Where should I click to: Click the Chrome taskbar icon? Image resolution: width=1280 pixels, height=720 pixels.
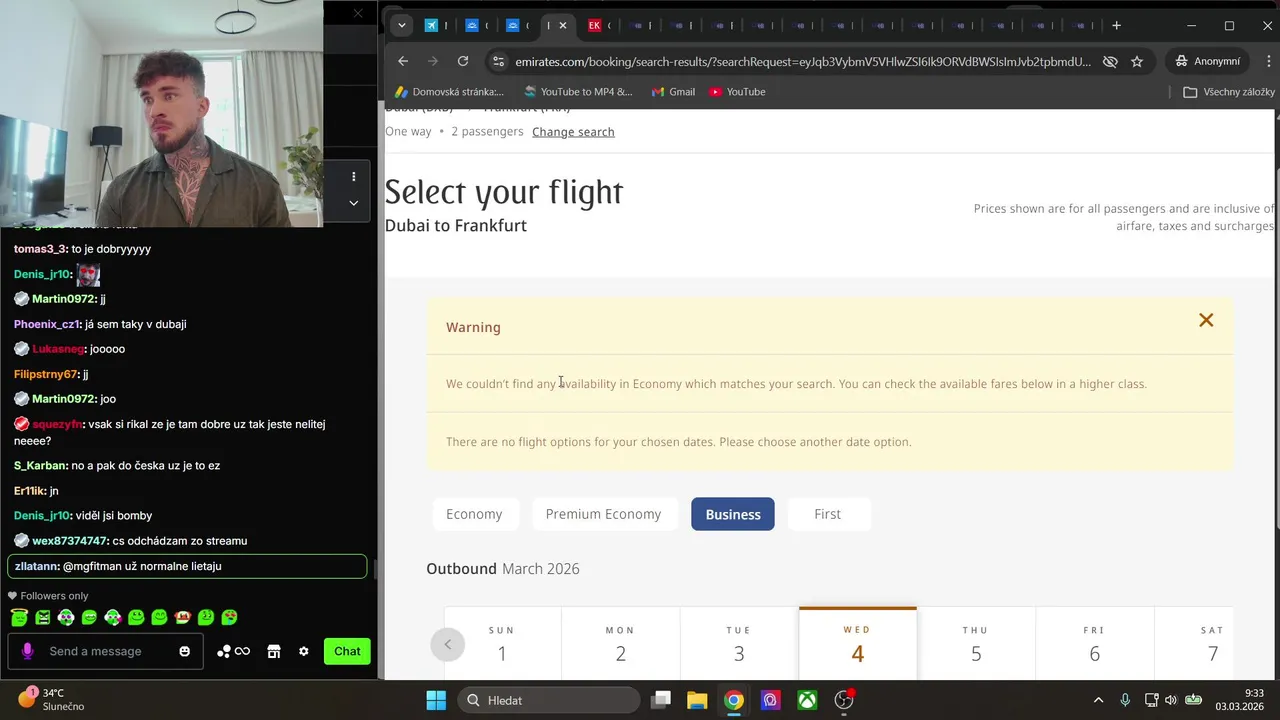click(734, 700)
